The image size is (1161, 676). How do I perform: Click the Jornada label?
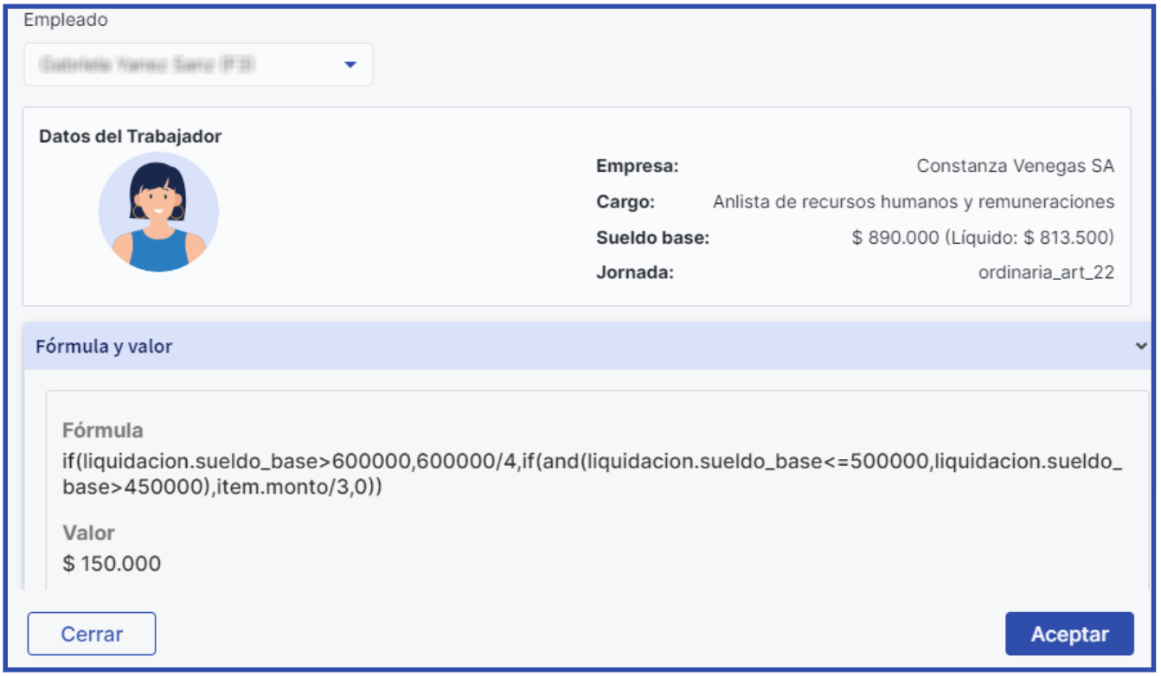pos(635,272)
